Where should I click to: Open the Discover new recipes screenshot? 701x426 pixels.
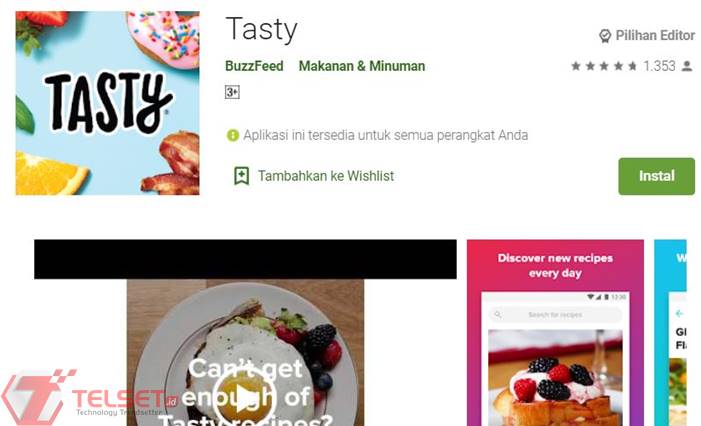pyautogui.click(x=555, y=333)
